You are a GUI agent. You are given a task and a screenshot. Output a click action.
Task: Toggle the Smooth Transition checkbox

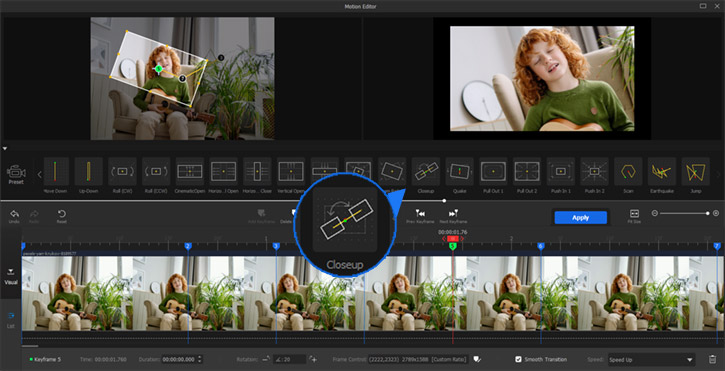point(518,359)
